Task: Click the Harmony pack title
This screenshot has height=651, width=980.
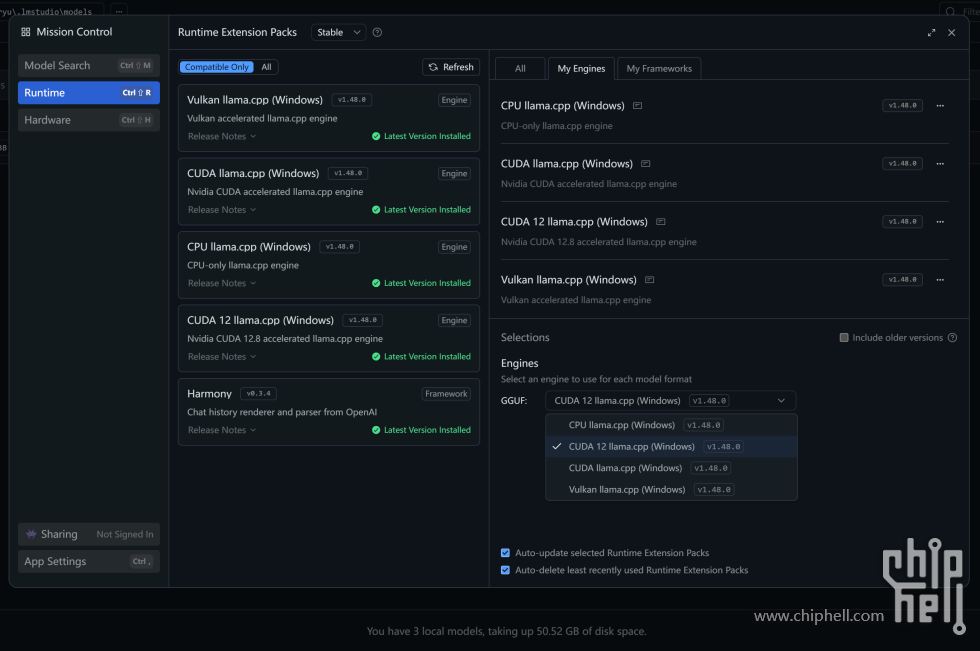Action: [209, 394]
